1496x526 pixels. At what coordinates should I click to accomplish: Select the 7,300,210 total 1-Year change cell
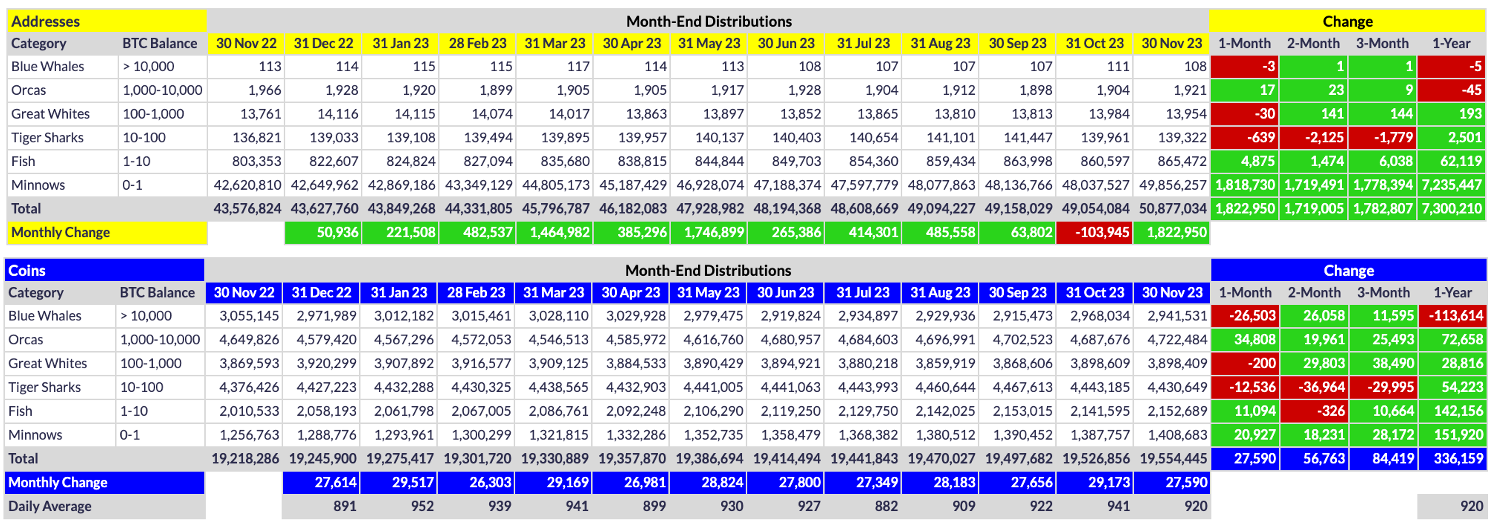1452,209
